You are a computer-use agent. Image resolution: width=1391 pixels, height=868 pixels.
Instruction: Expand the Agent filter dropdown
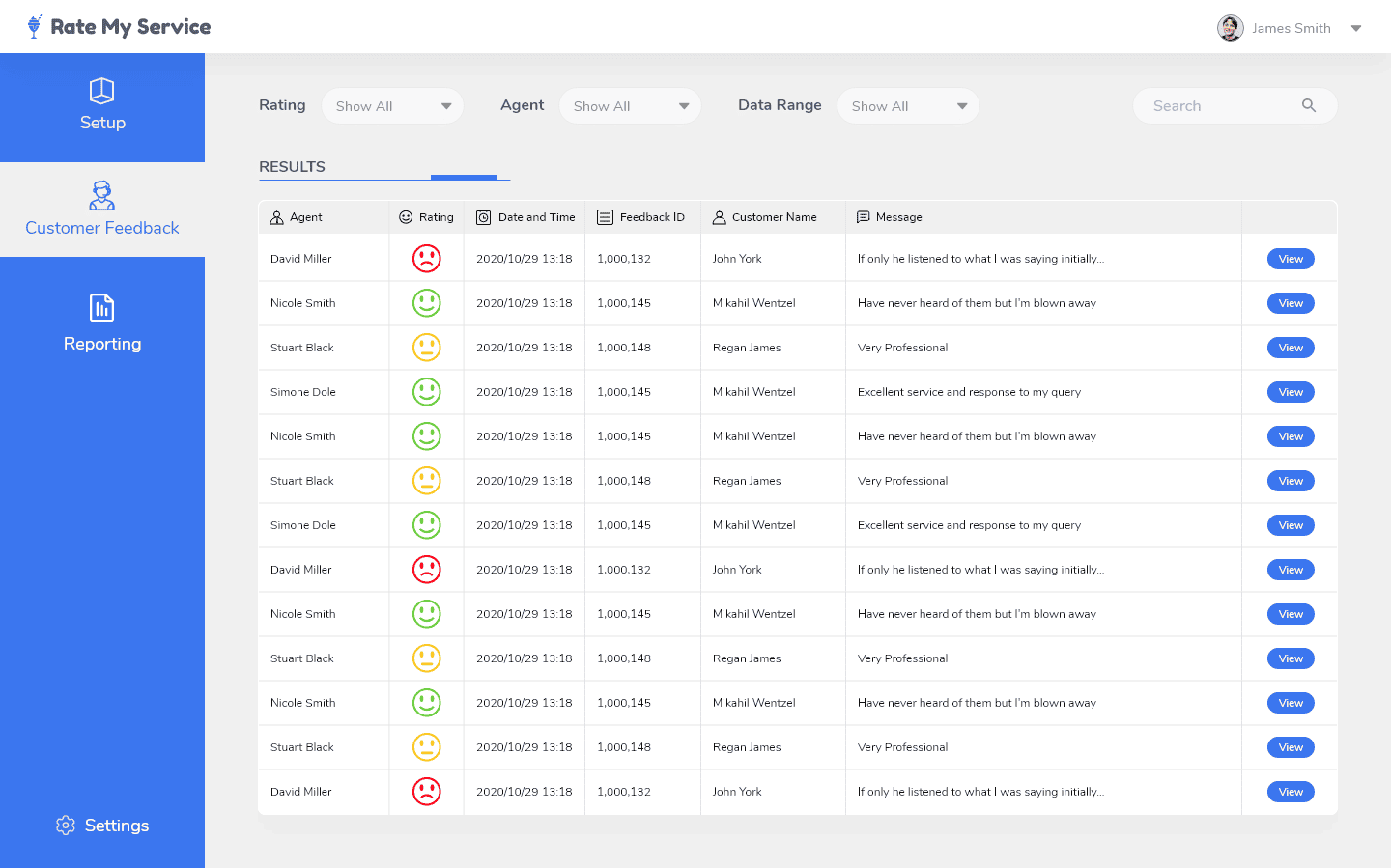click(x=630, y=106)
